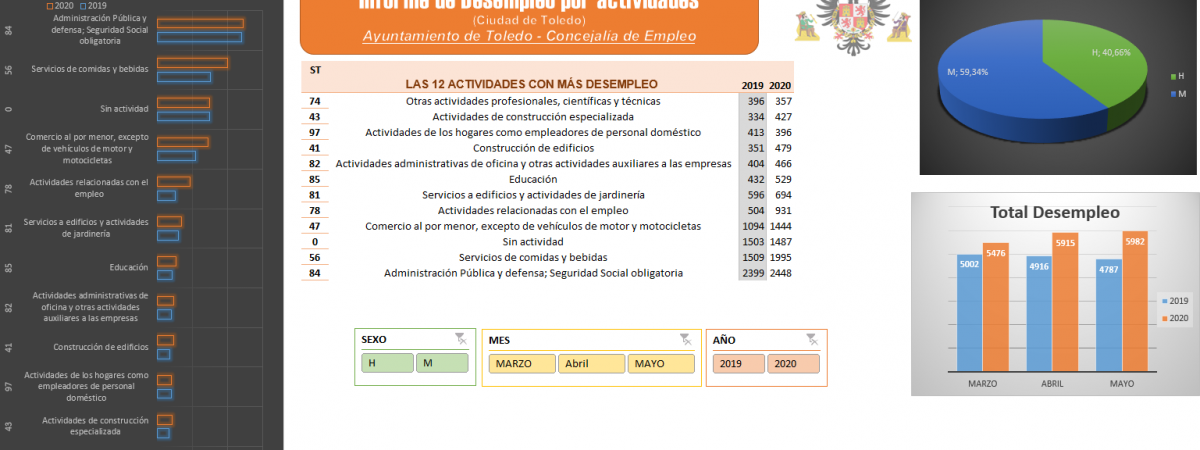Select the MAYO 2020 bar labeled 5982
Image resolution: width=1200 pixels, height=450 pixels.
(1135, 300)
